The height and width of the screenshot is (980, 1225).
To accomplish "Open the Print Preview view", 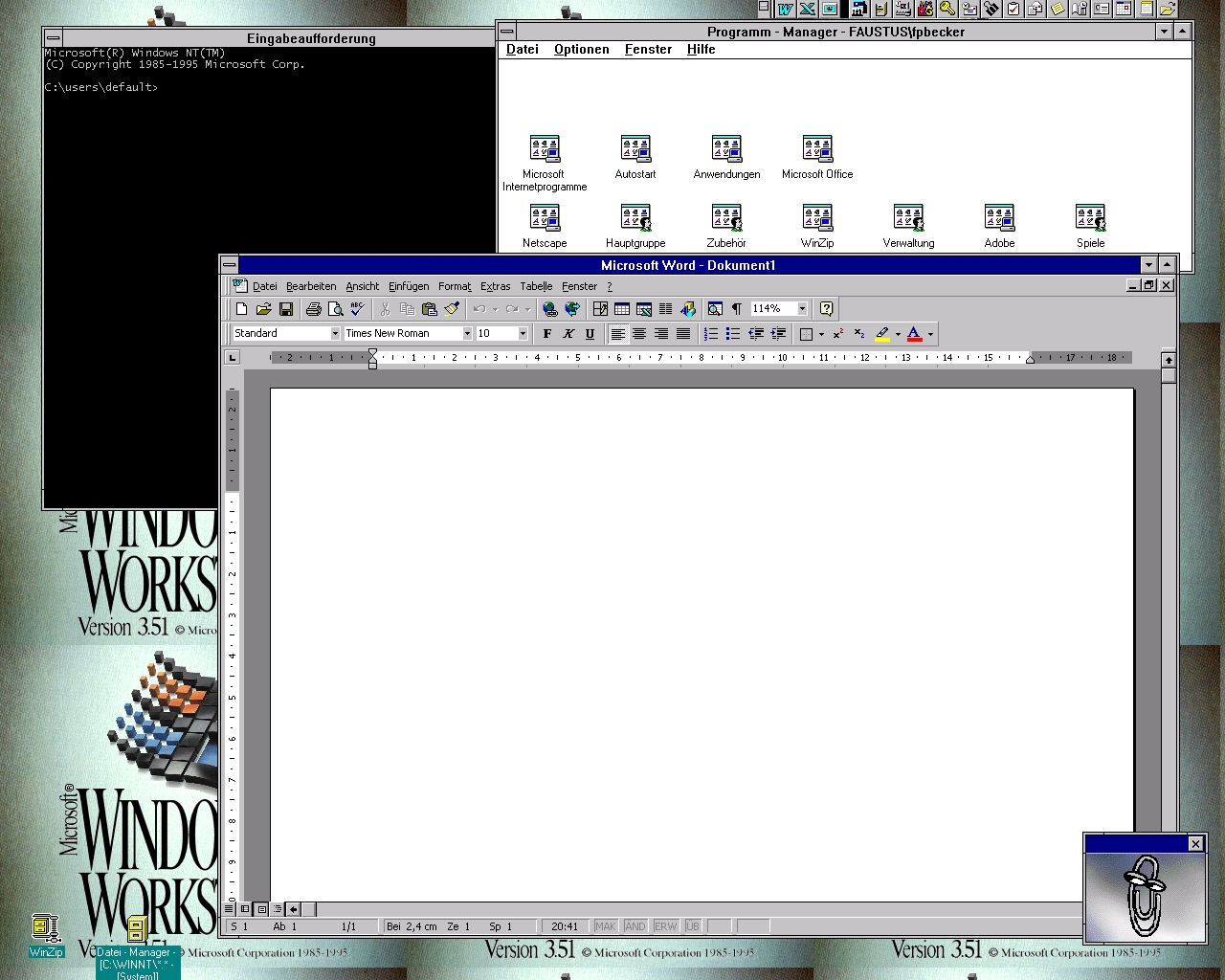I will point(335,309).
